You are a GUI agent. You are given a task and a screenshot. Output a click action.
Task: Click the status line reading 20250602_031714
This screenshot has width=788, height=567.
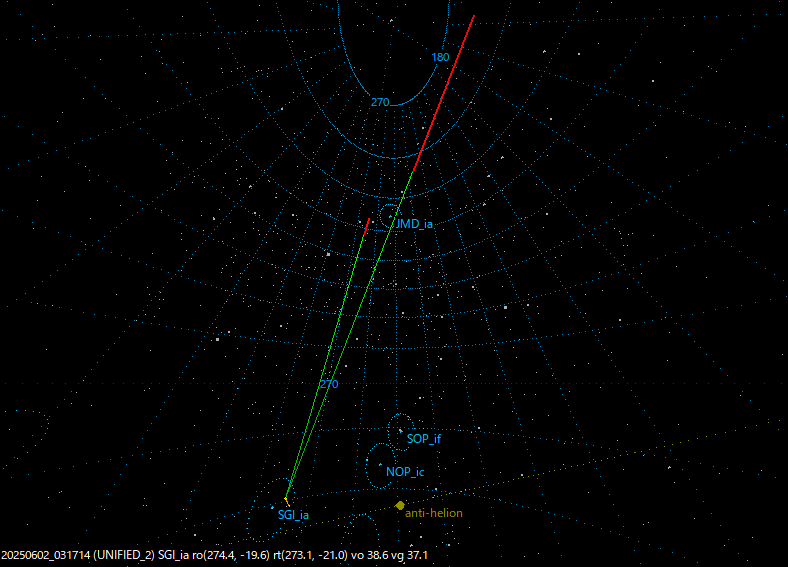click(x=215, y=555)
